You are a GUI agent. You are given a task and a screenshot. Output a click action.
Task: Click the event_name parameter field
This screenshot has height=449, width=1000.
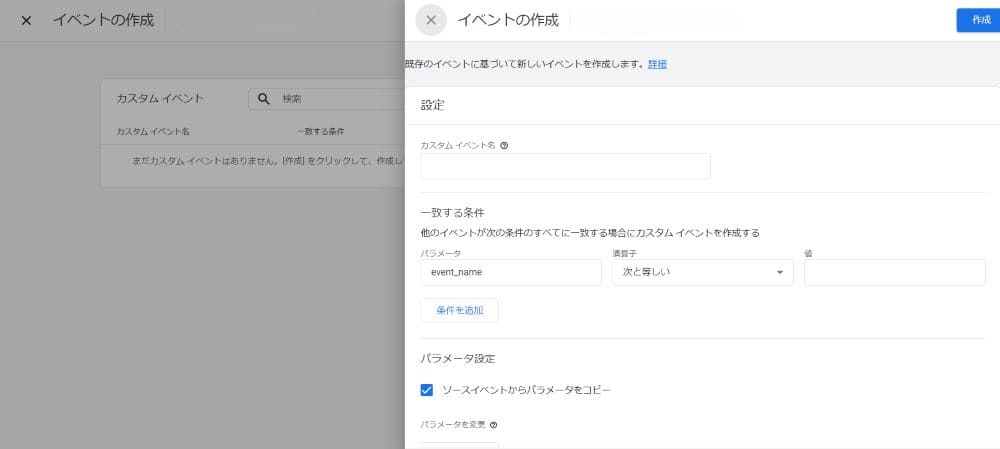coord(511,272)
